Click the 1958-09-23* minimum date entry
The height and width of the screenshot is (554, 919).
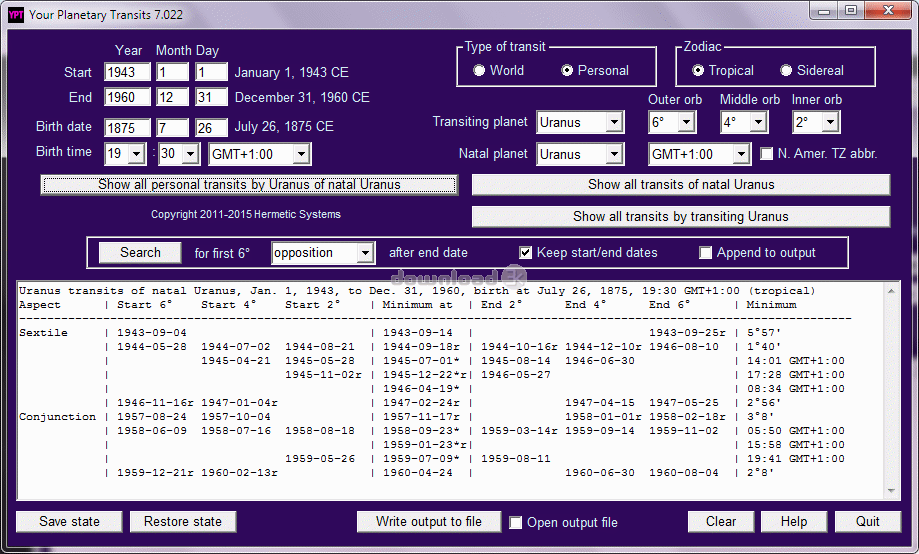point(421,430)
